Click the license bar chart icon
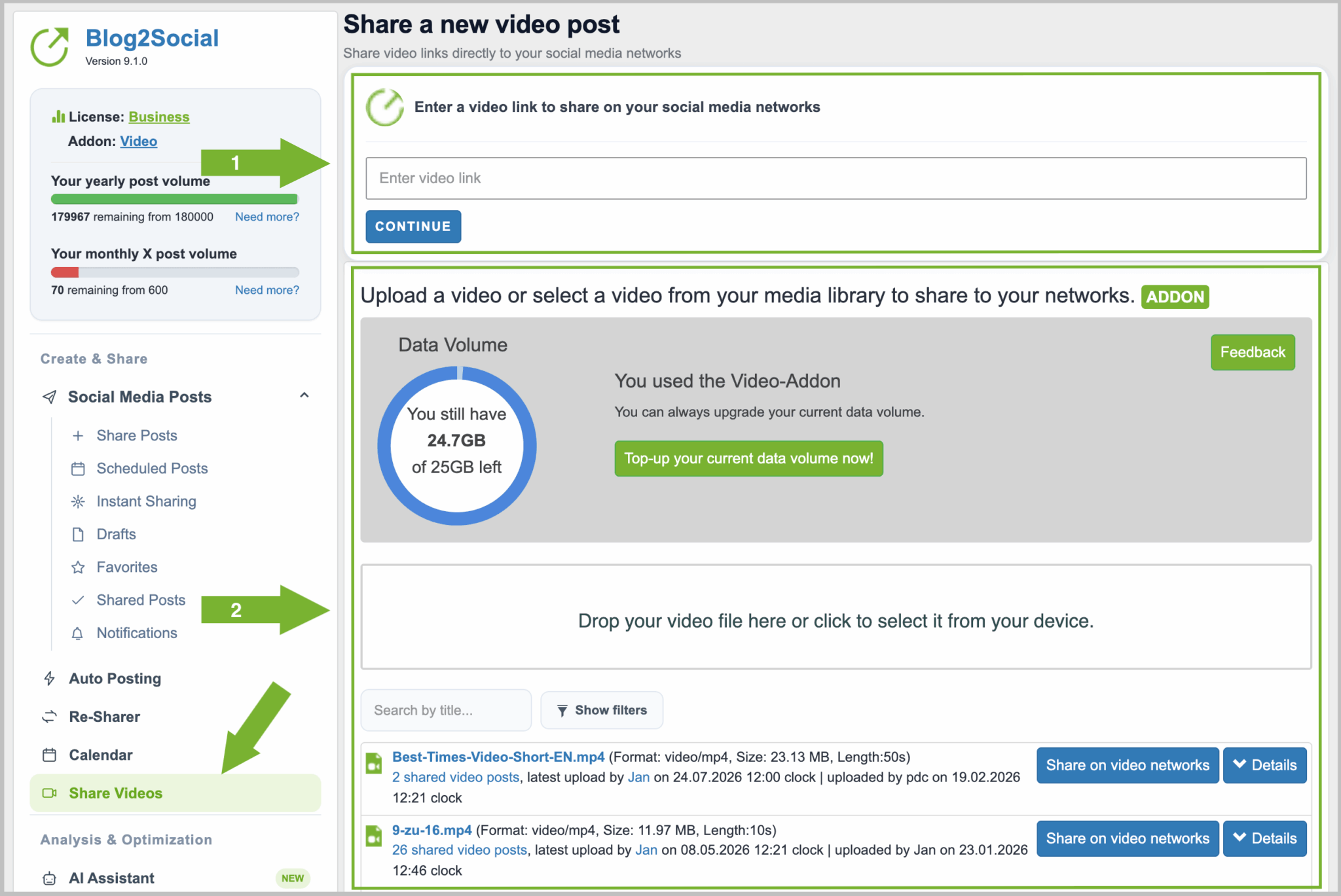1341x896 pixels. click(x=58, y=116)
